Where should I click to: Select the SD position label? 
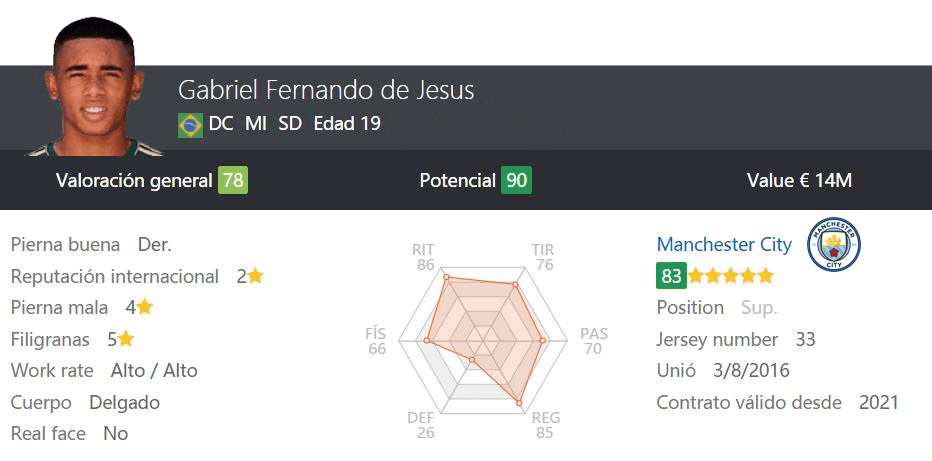(290, 124)
